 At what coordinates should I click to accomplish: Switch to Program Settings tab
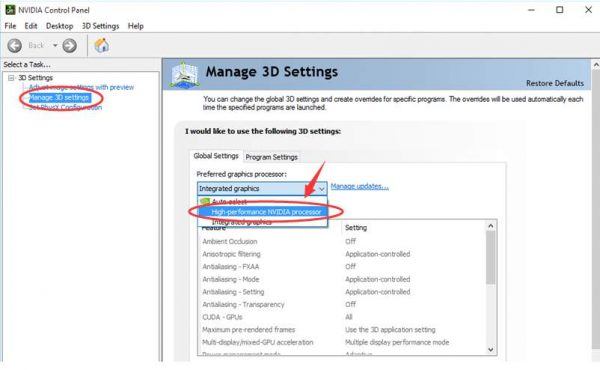click(271, 157)
